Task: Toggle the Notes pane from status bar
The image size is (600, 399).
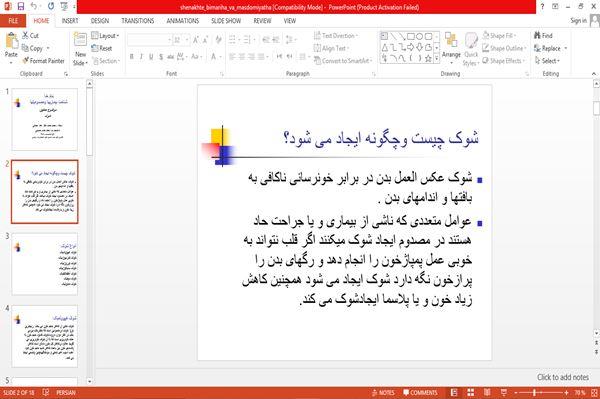Action: point(383,392)
